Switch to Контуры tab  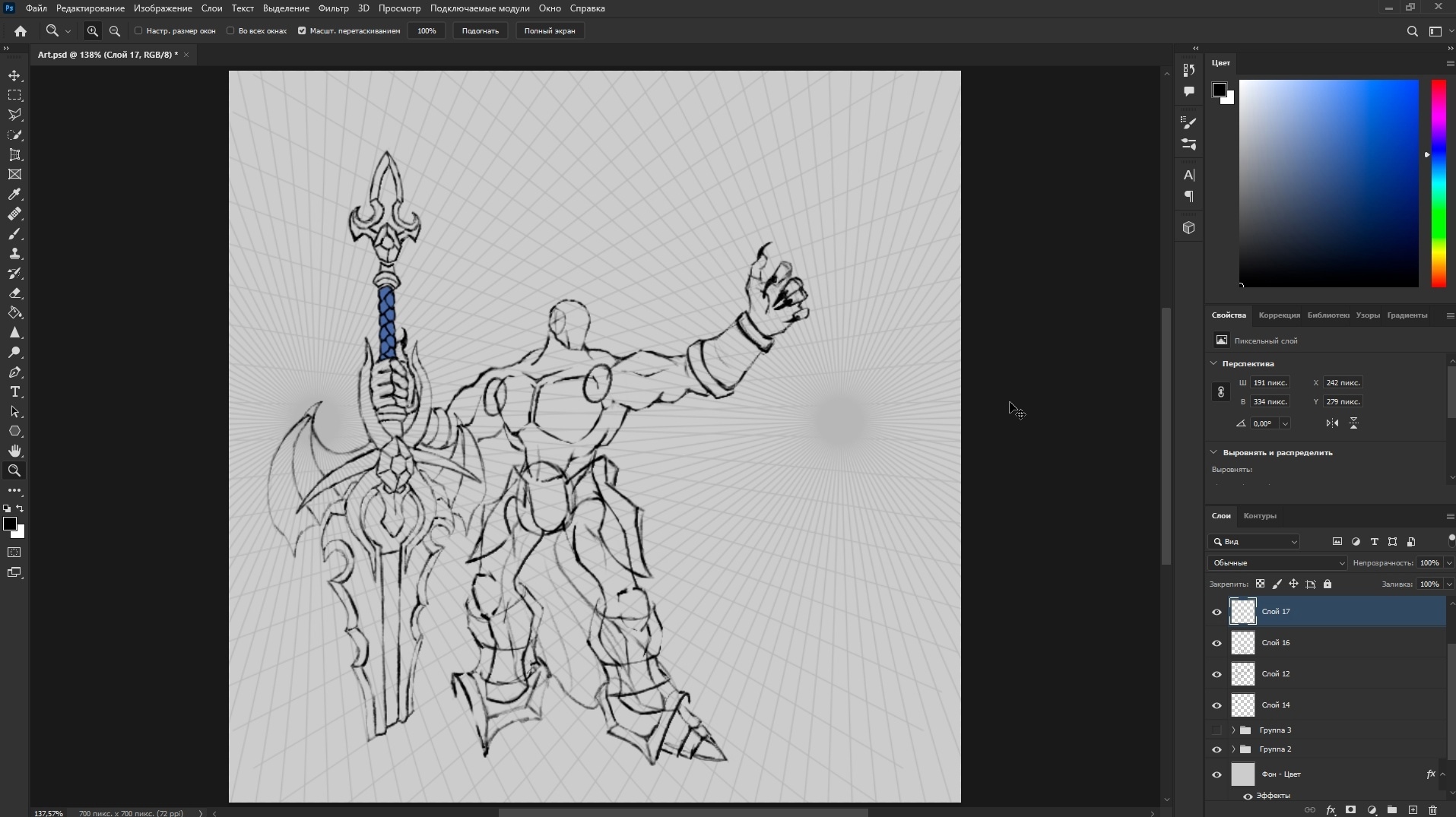coord(1260,516)
